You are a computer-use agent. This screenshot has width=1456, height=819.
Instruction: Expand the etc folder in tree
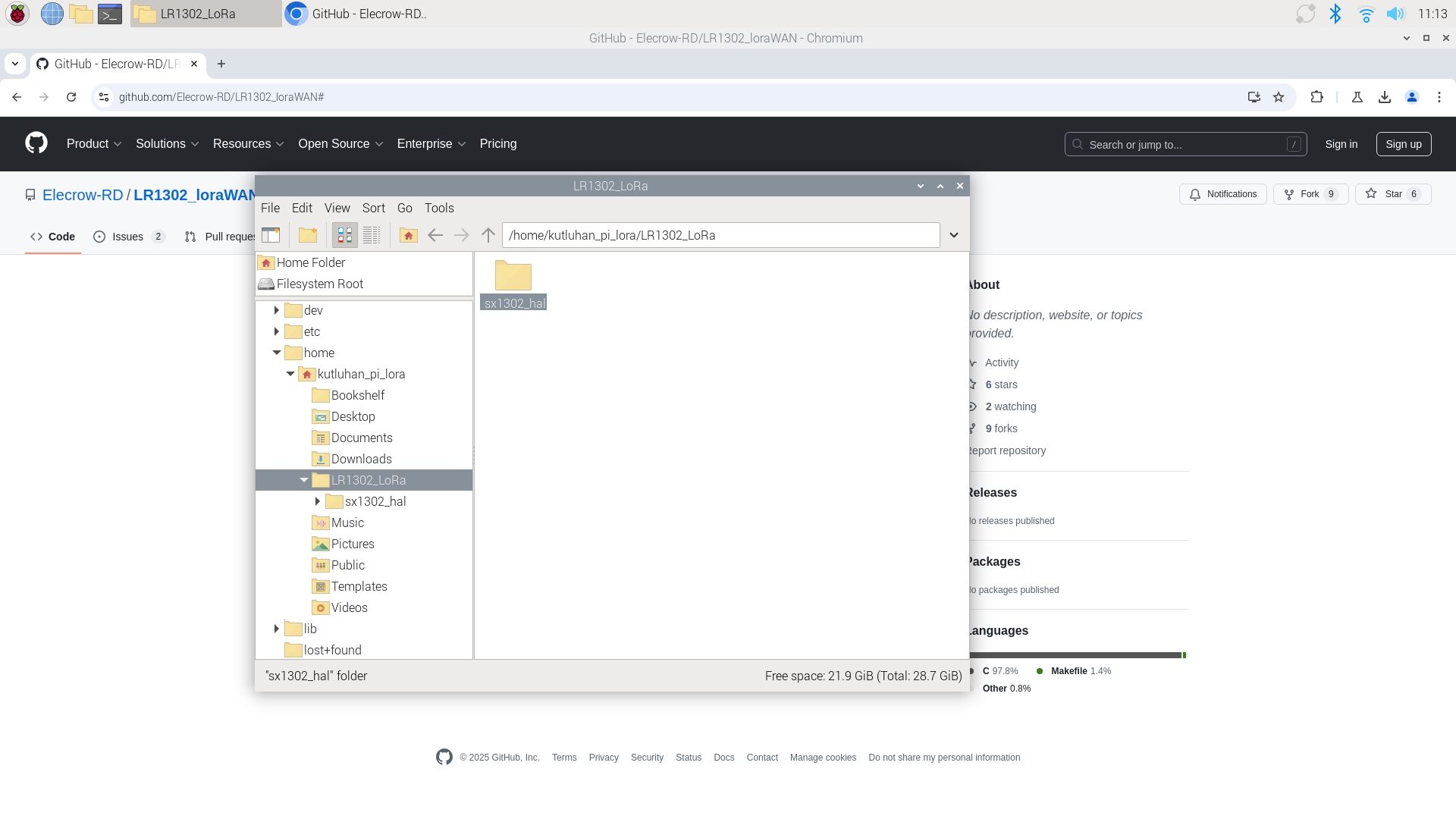[277, 331]
